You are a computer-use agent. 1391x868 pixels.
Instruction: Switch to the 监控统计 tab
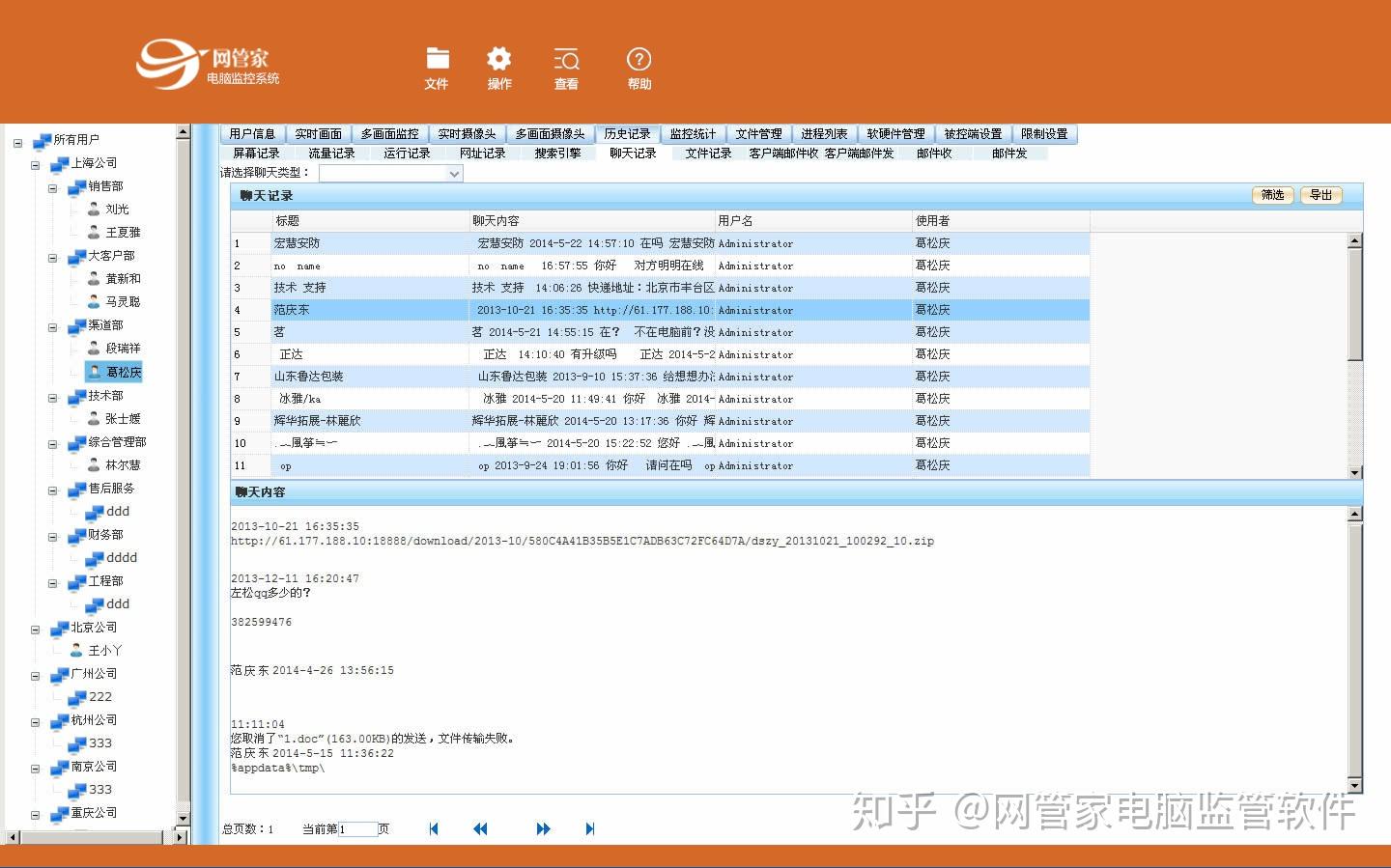693,134
